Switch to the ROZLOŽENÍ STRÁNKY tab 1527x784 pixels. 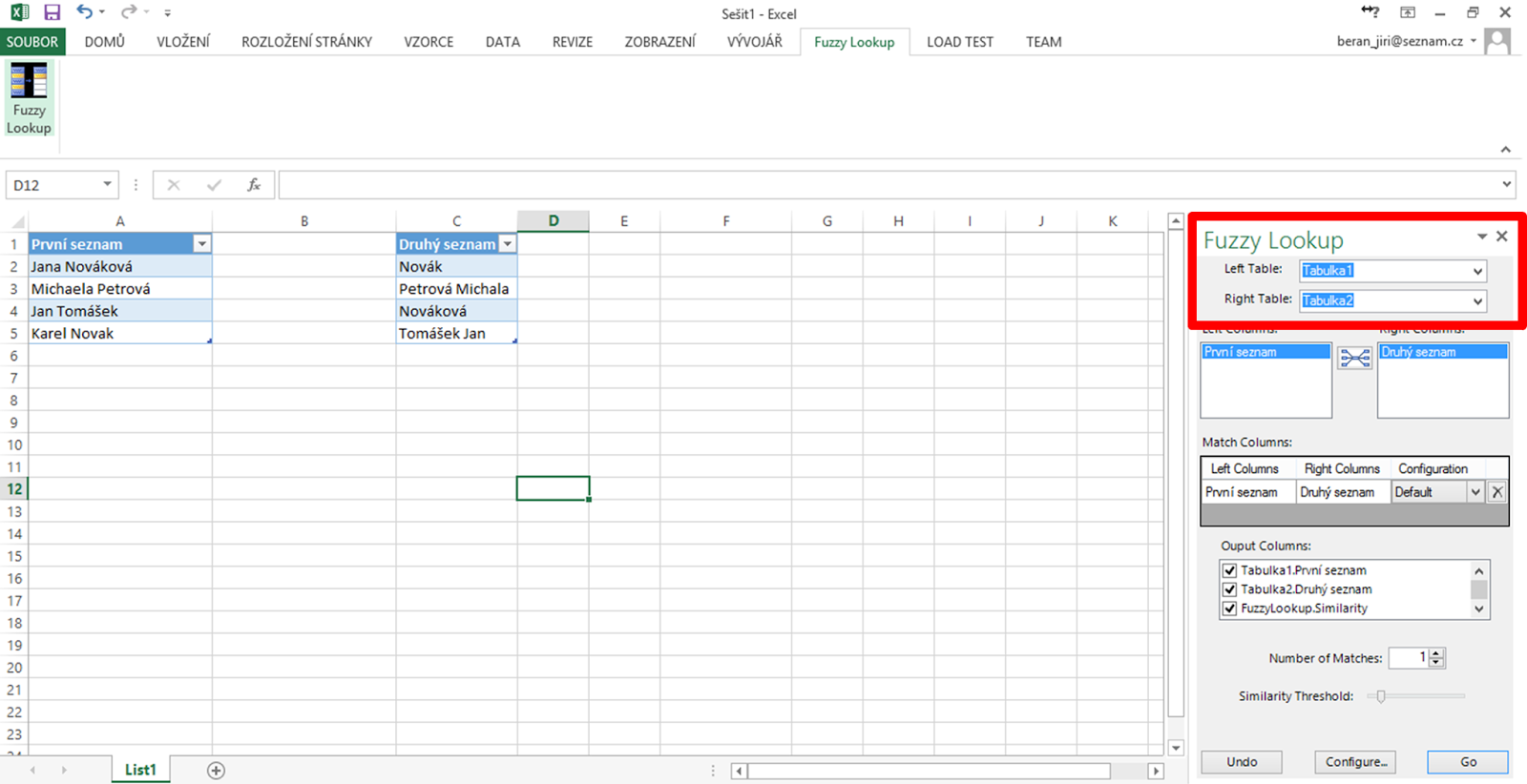(306, 42)
